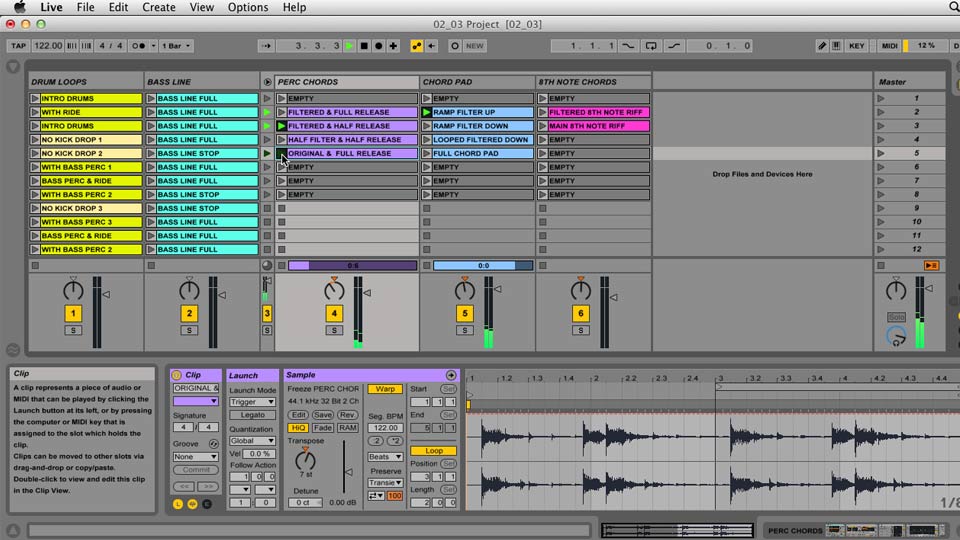Click the tempo 122.00 field
The width and height of the screenshot is (960, 540).
(48, 46)
